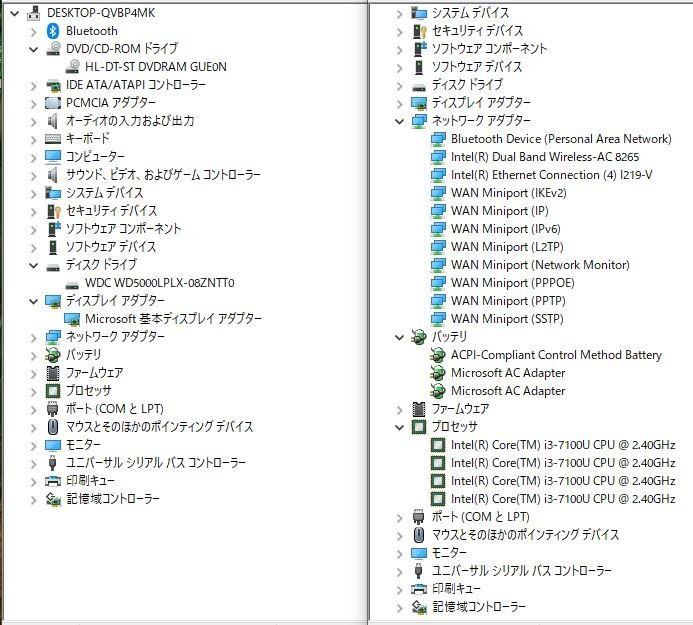Expand オーディオの入力および出力 category
Viewport: 693px width, 625px height.
(x=34, y=121)
